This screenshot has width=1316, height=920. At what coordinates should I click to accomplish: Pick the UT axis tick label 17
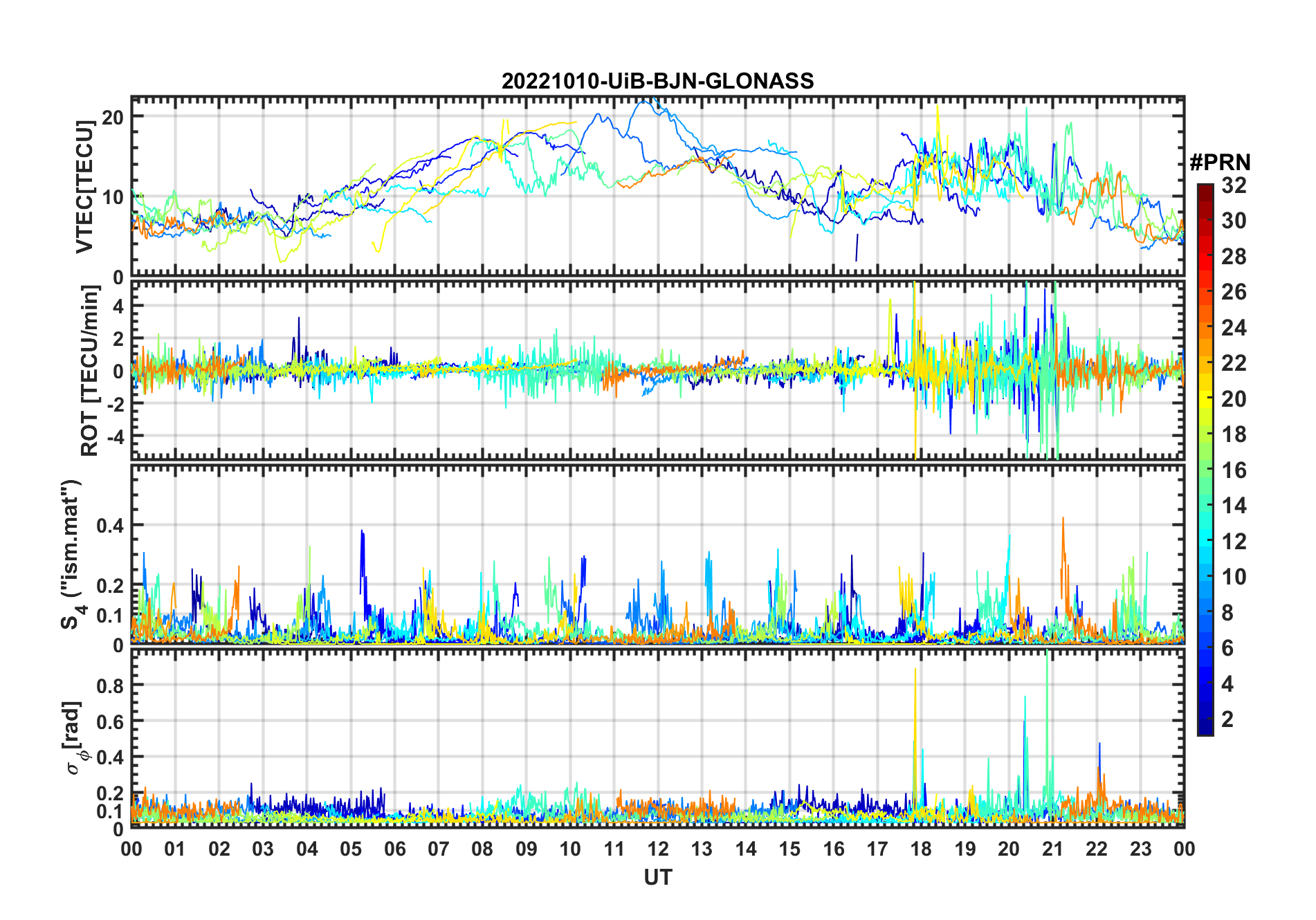coord(877,849)
